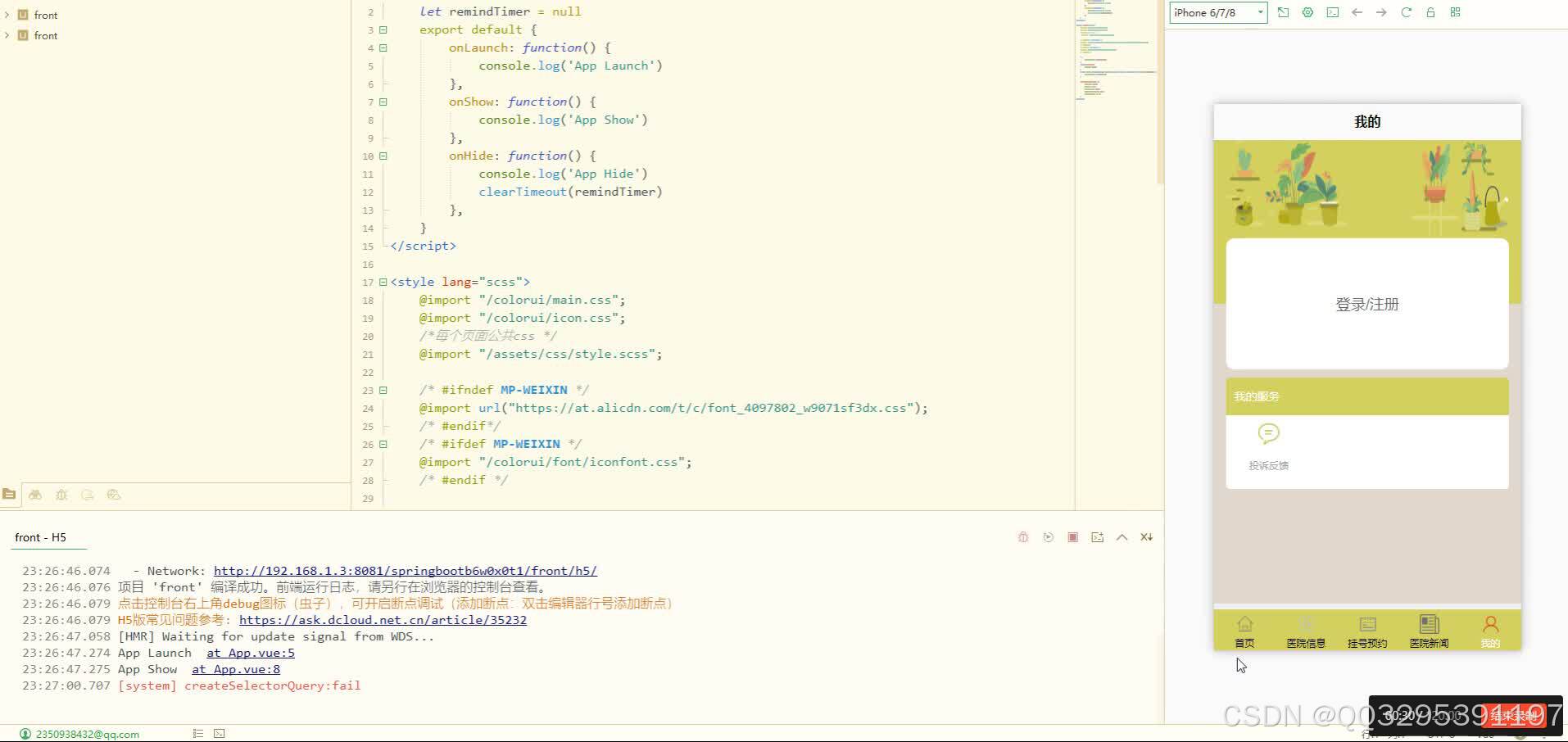
Task: Clear console output with X-arrow icon
Action: pyautogui.click(x=1146, y=537)
